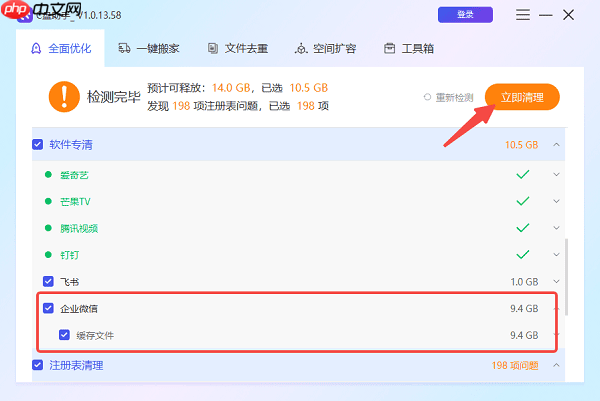Click the 企业微信 row label
600x401 pixels.
(x=79, y=309)
